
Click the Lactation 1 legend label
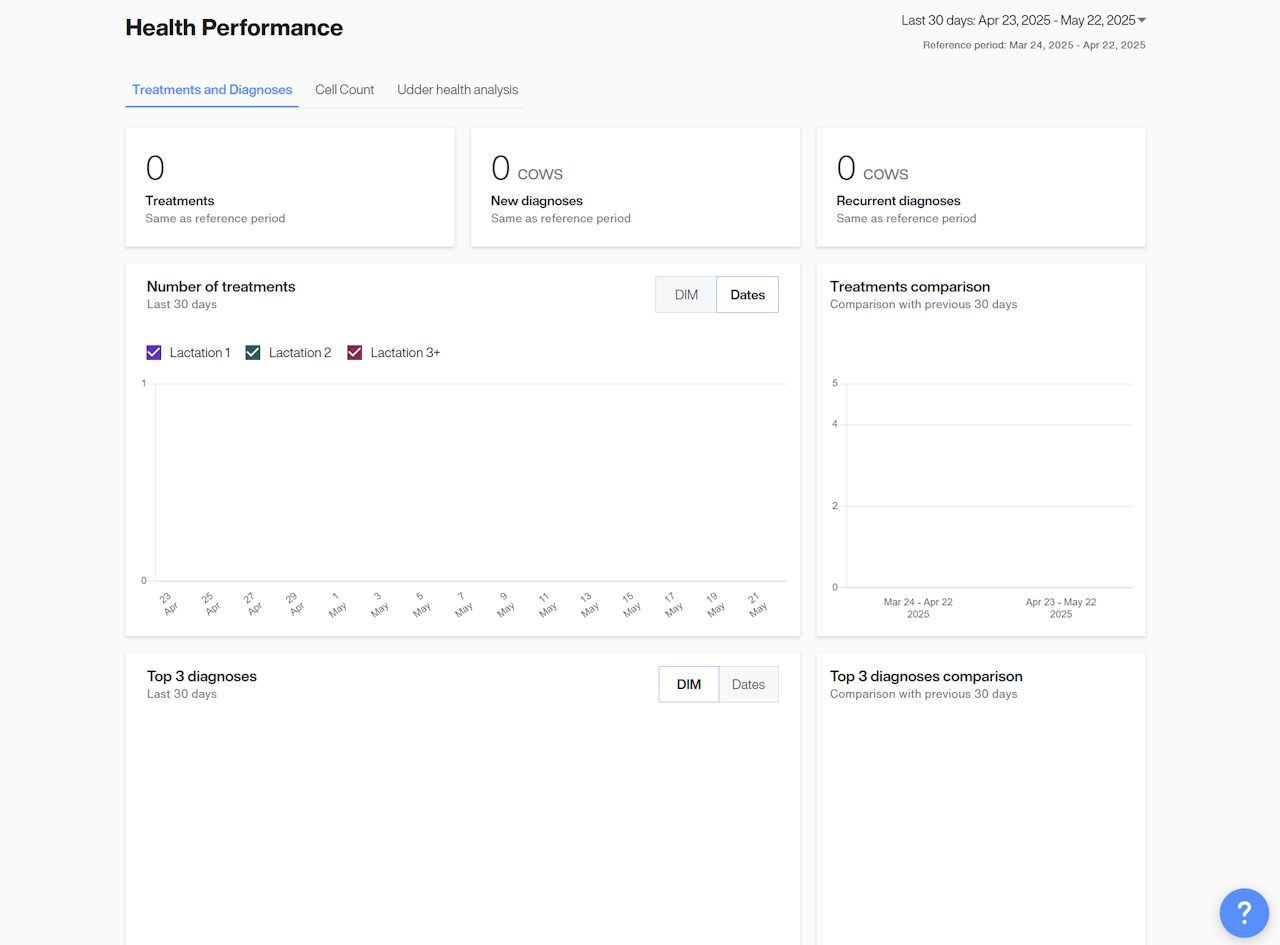(x=200, y=353)
